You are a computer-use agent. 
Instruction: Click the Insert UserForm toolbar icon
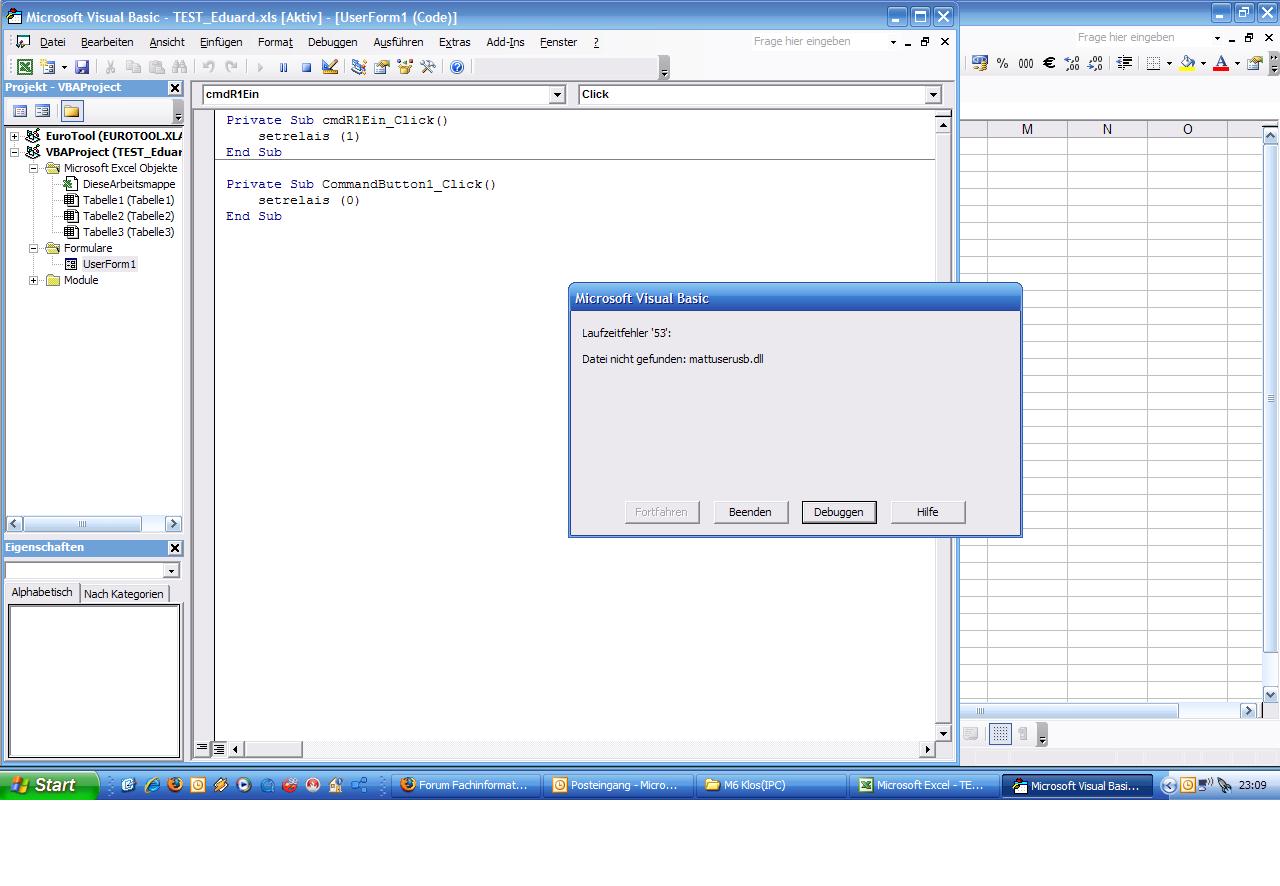point(48,67)
